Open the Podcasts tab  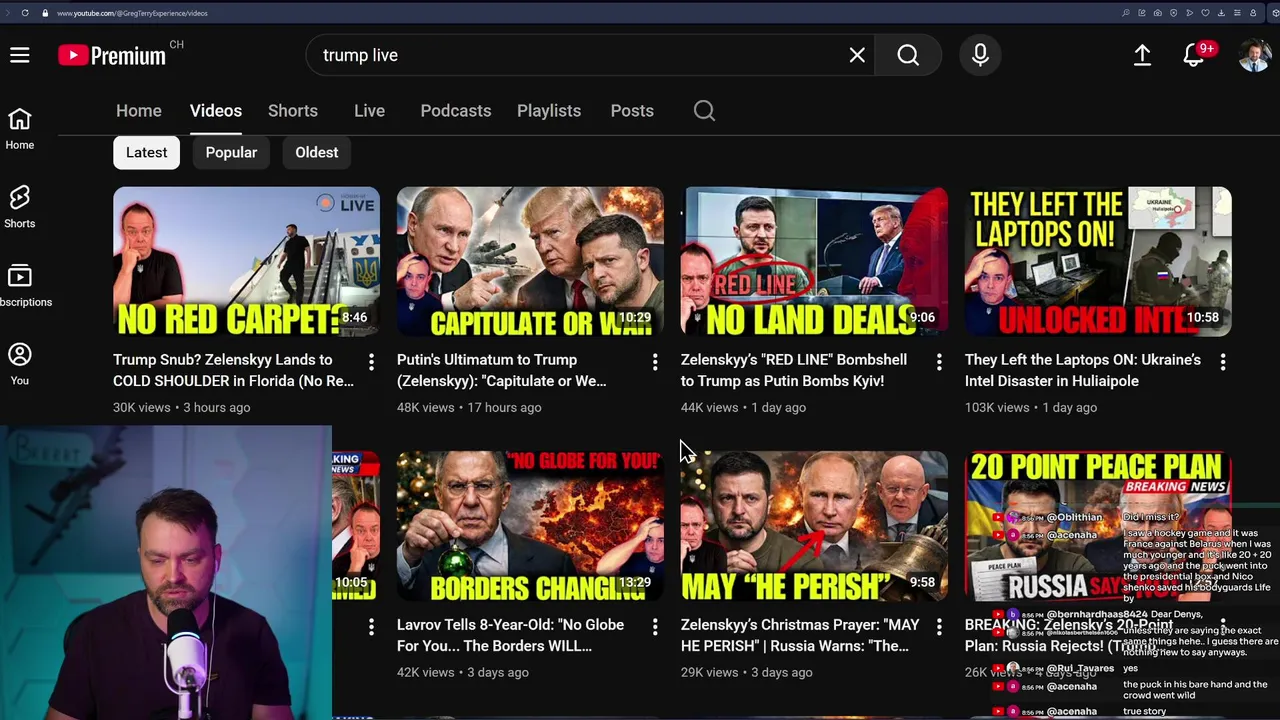point(456,111)
